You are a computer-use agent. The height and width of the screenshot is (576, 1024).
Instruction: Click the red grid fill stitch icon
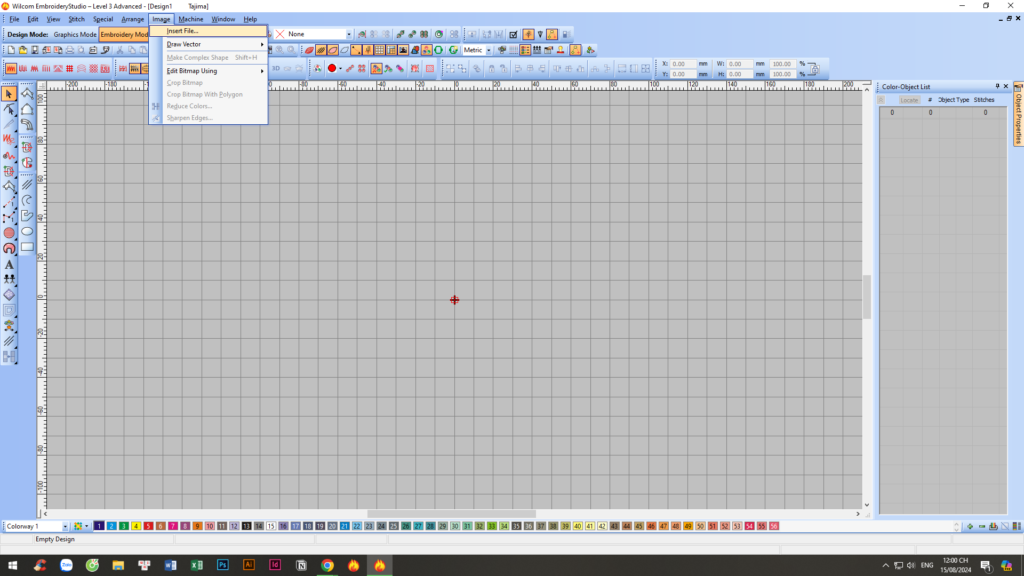pyautogui.click(x=70, y=69)
